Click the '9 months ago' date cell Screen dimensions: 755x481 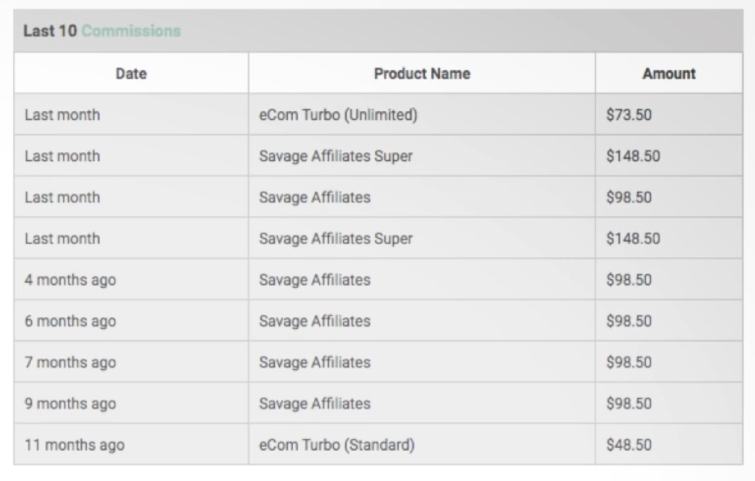(x=70, y=403)
